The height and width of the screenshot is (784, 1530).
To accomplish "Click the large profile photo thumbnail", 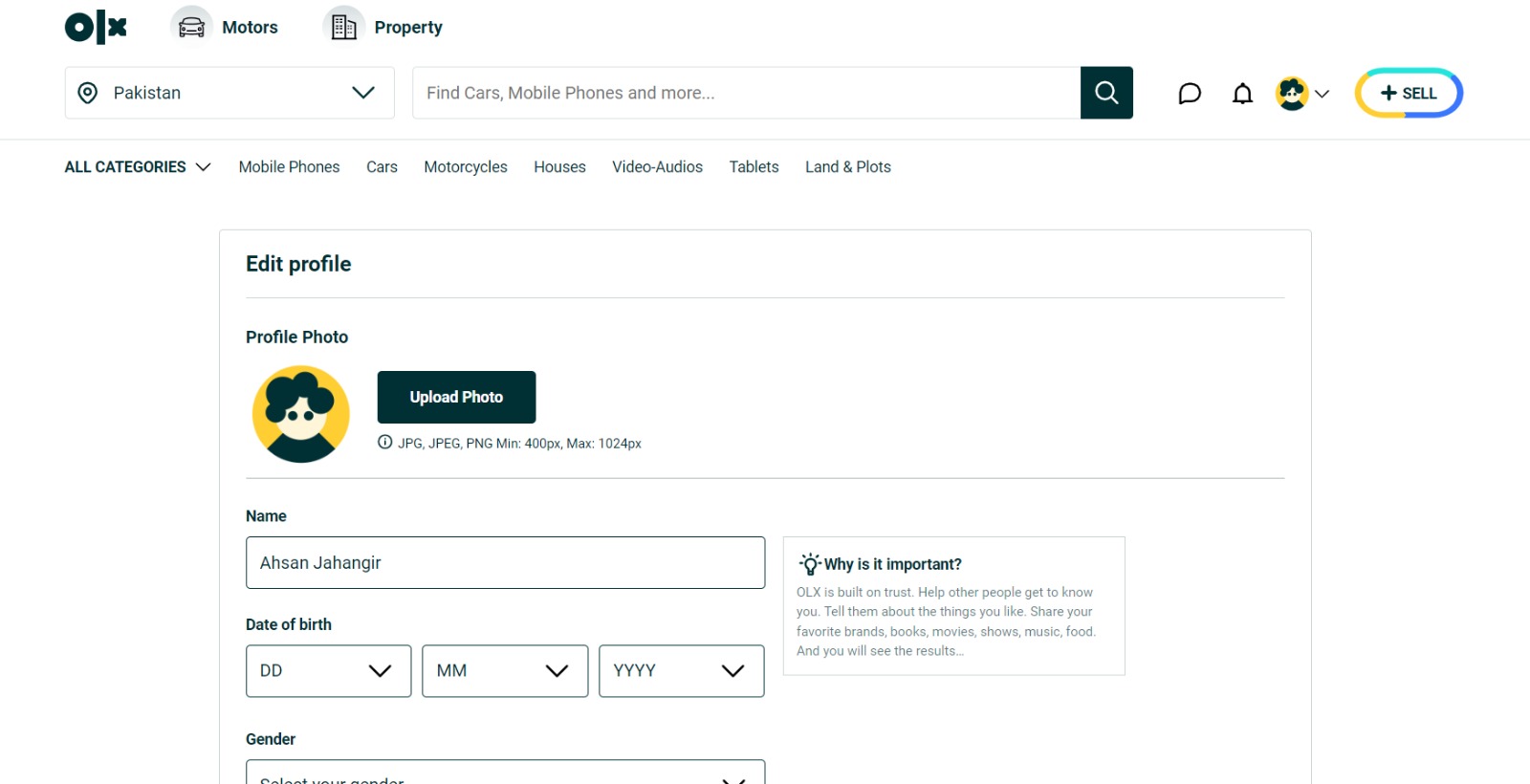I will pyautogui.click(x=300, y=414).
